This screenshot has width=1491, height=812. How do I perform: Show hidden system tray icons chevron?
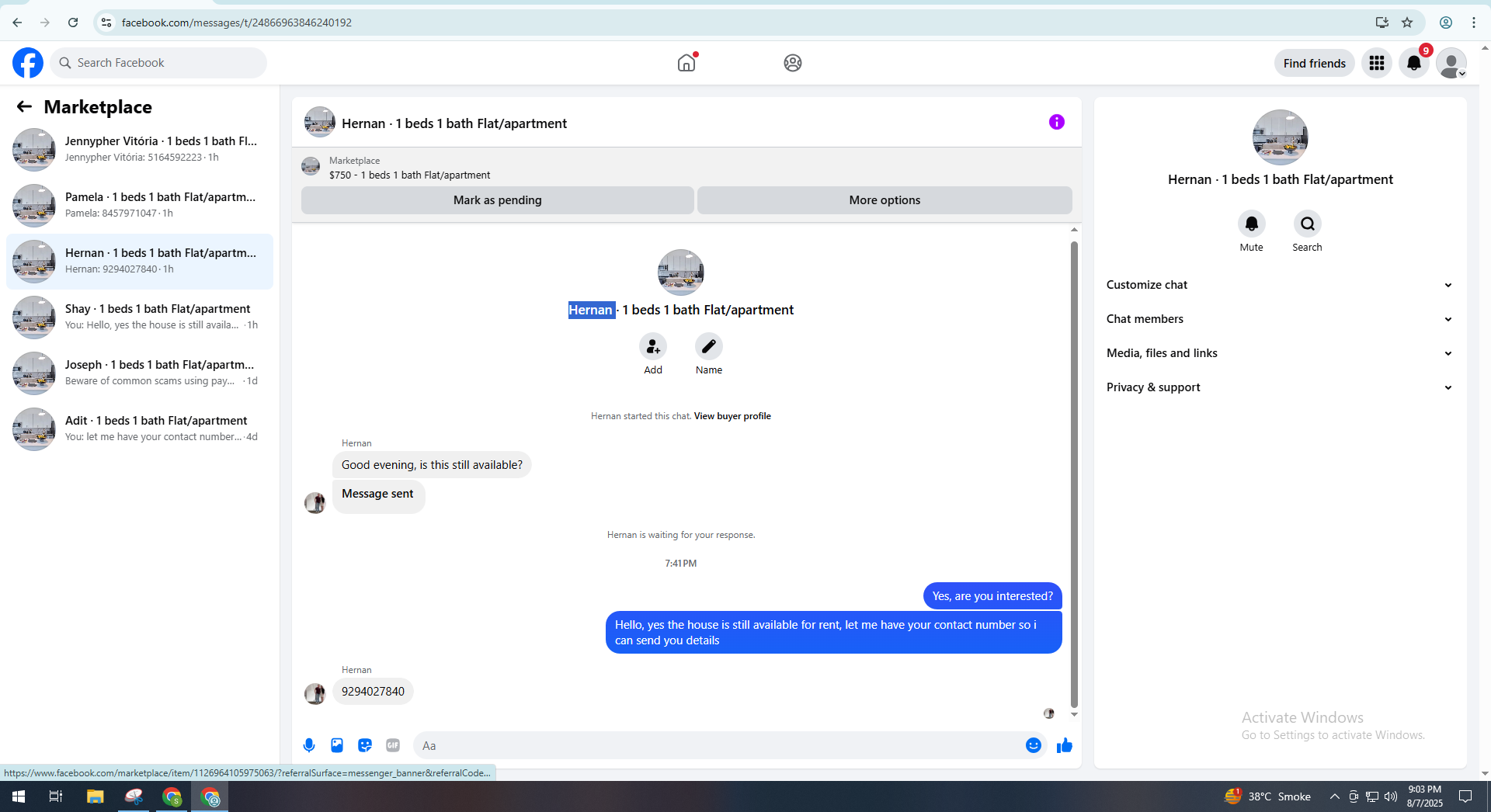1334,796
